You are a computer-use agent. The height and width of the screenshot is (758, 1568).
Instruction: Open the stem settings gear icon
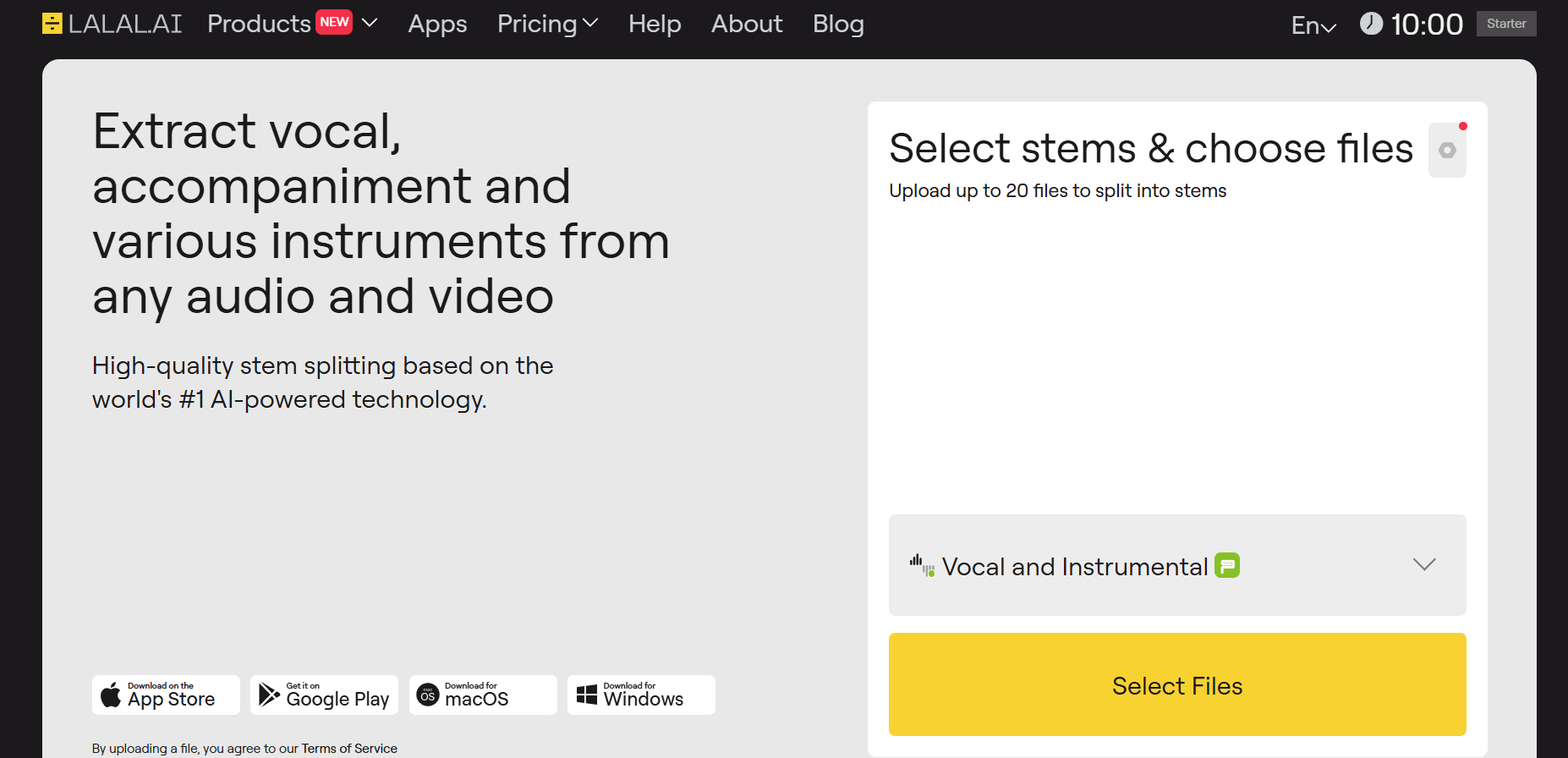pos(1447,151)
